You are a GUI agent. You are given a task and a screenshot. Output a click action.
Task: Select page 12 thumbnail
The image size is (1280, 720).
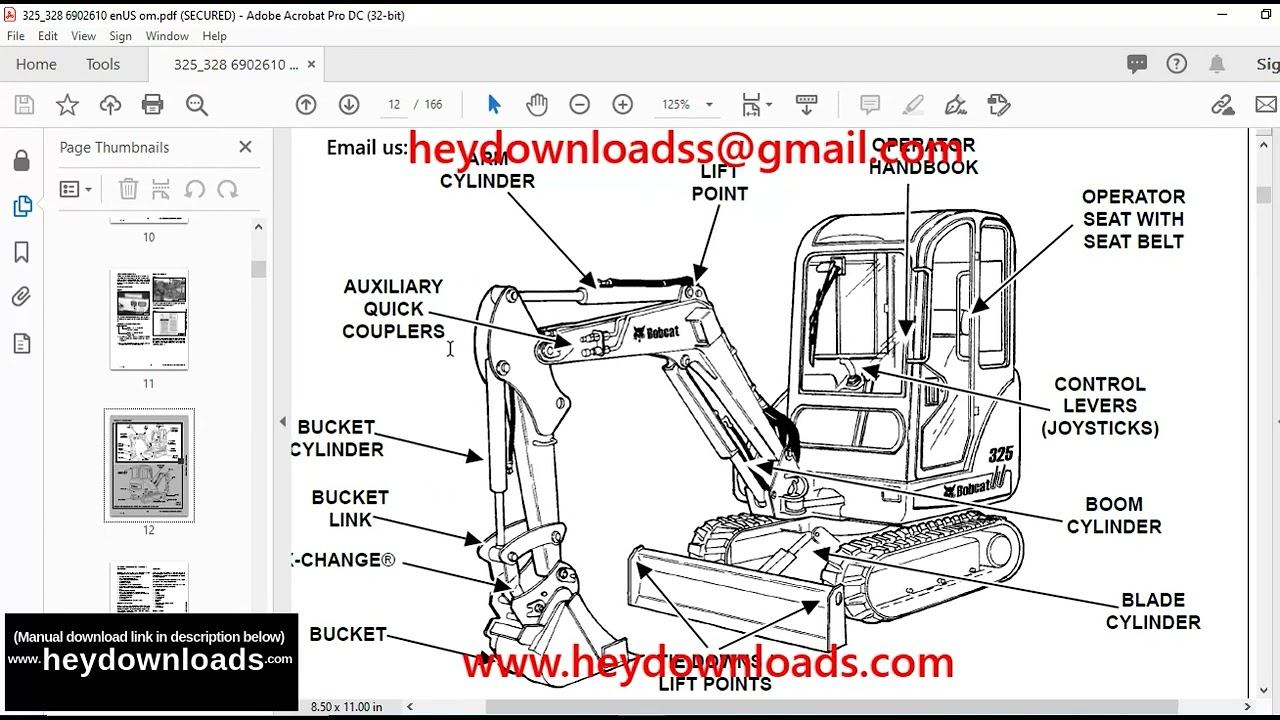pos(149,465)
